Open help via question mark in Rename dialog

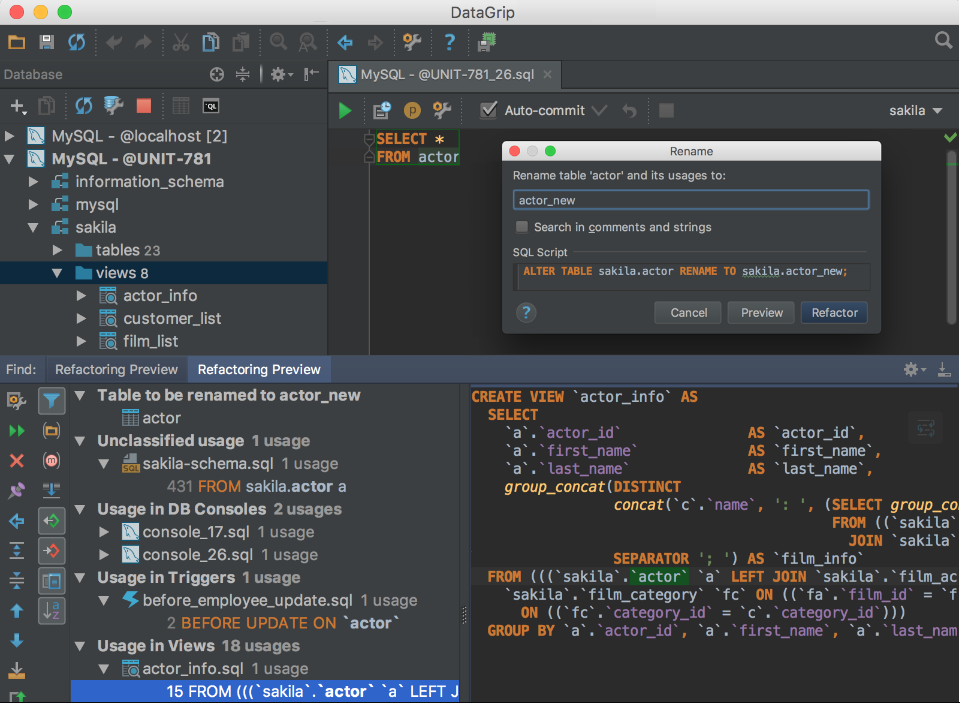[526, 312]
